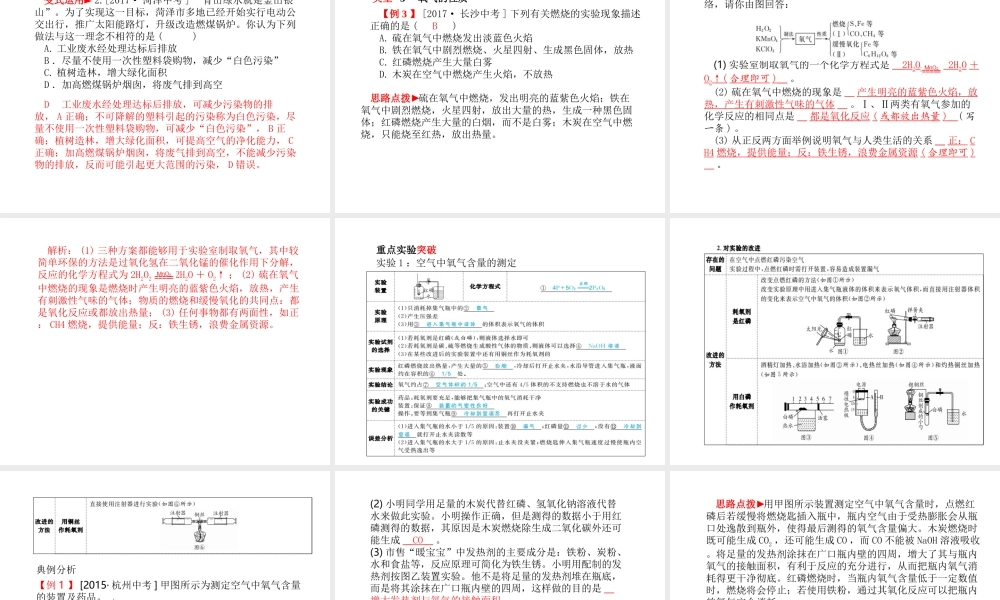Click the 实验装置 row header in the table
Screen dimensions: 1000x600
(x=381, y=286)
